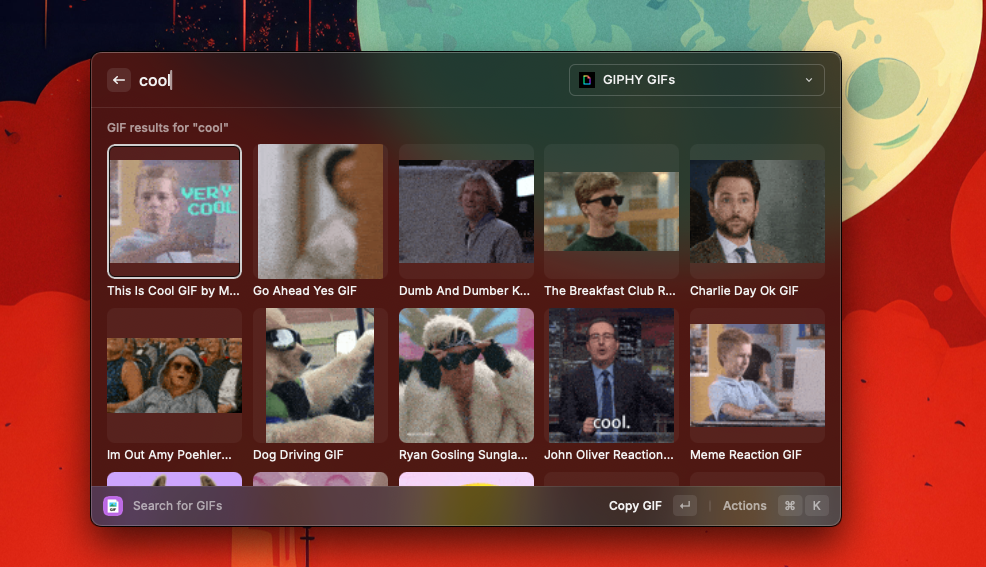Click the back arrow button

click(x=119, y=80)
